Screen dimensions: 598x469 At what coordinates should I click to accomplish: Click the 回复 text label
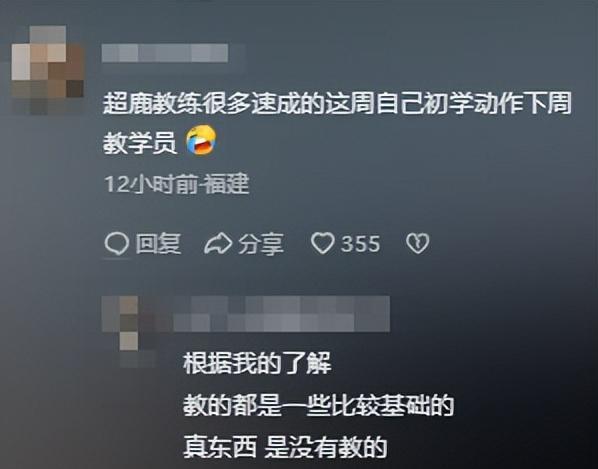click(x=158, y=243)
